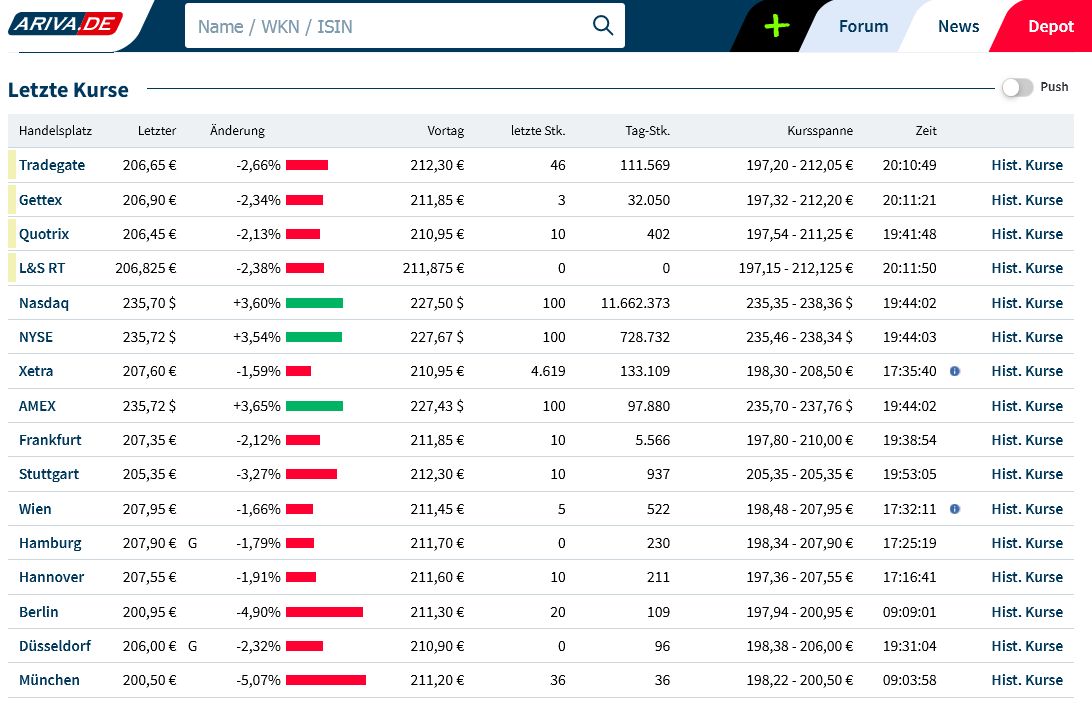Click the Handelsplatz column header
Screen dimensions: 1092x709
pyautogui.click(x=54, y=131)
